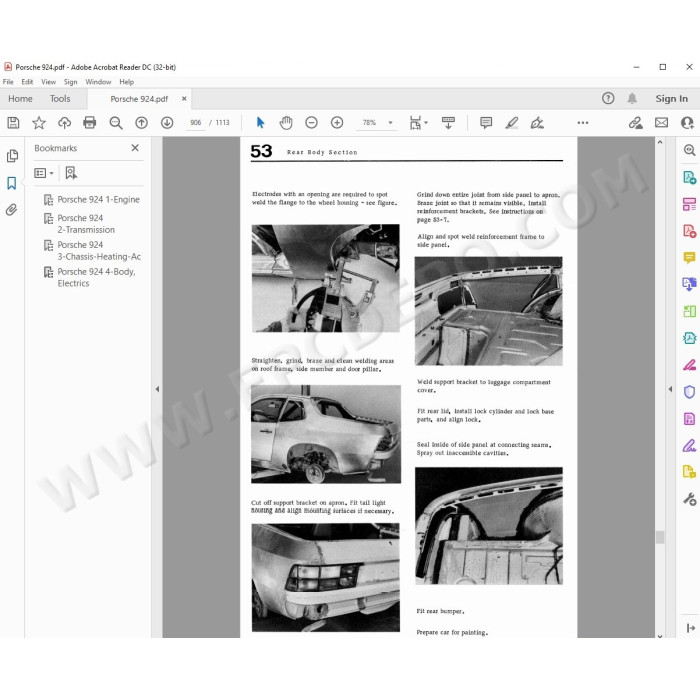The width and height of the screenshot is (700, 700).
Task: Switch to the Tools tab
Action: coord(60,99)
